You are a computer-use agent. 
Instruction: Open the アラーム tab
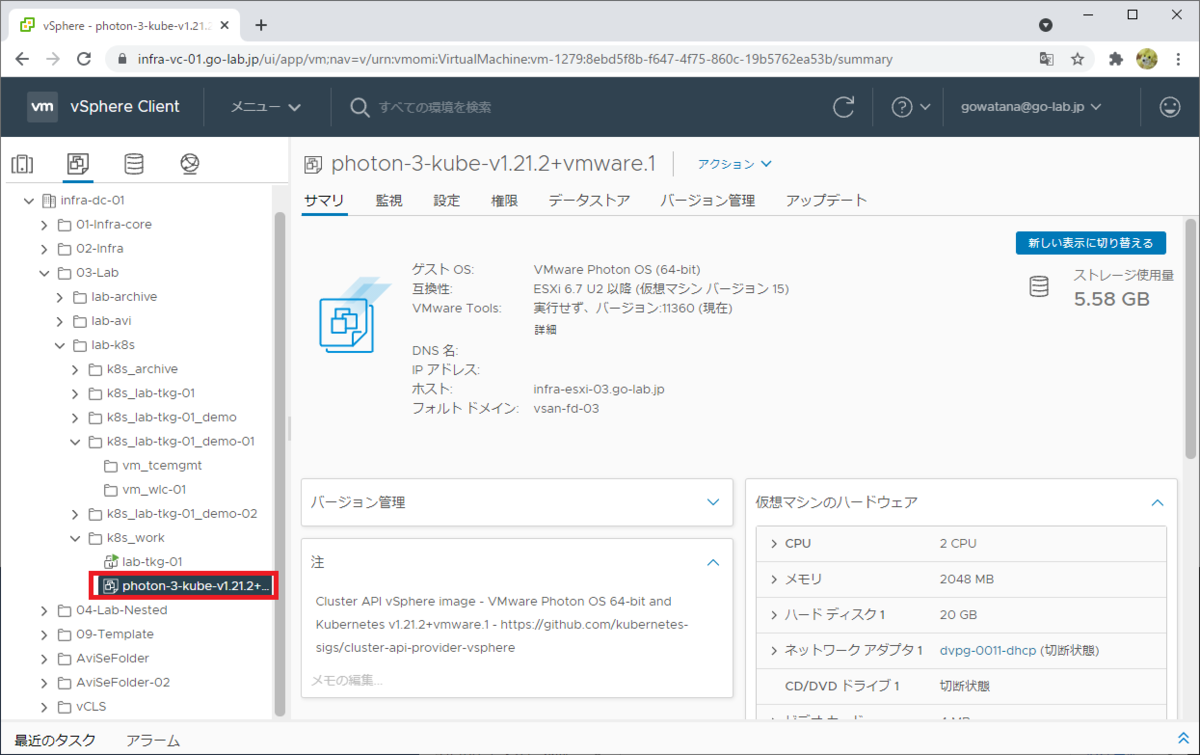153,740
